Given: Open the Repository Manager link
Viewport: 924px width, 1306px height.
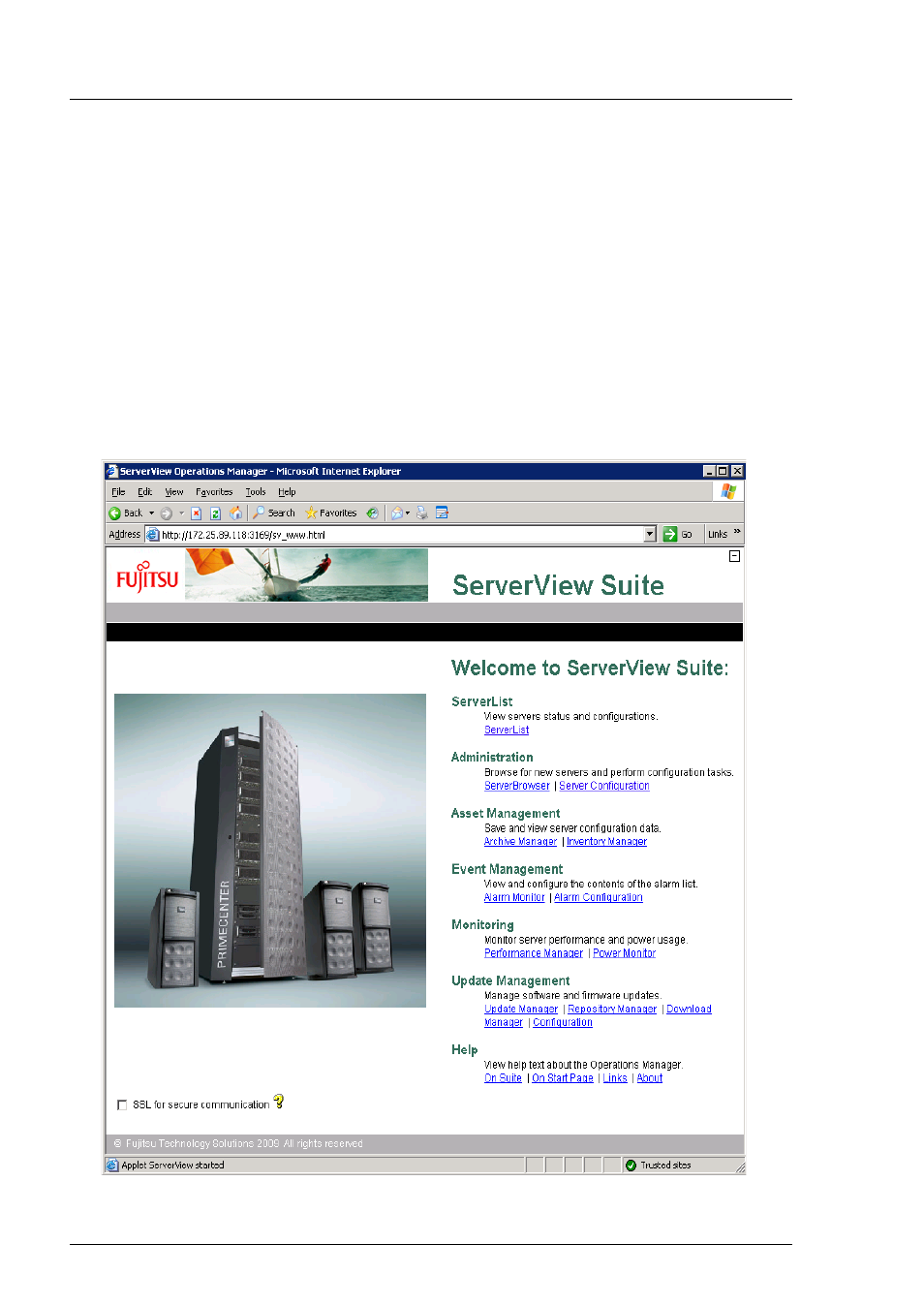Looking at the screenshot, I should (x=612, y=1009).
